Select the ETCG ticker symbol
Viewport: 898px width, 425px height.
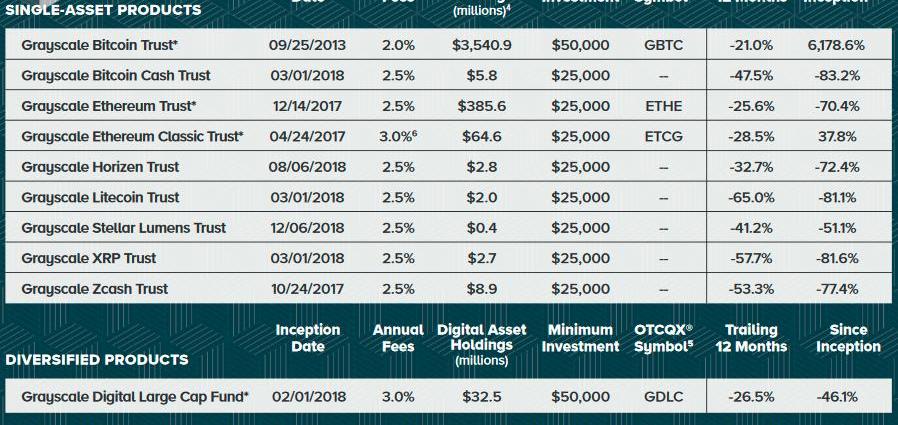(x=663, y=136)
